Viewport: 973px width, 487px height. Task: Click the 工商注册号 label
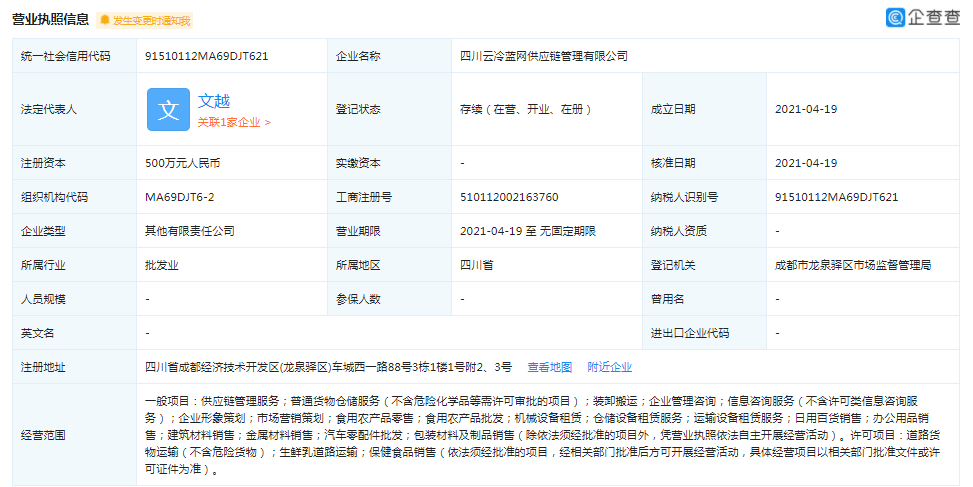[x=364, y=197]
